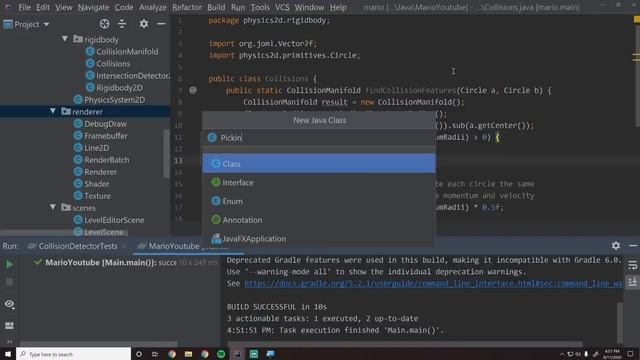This screenshot has height=360, width=640.
Task: Open the Build menu
Action: [x=216, y=7]
